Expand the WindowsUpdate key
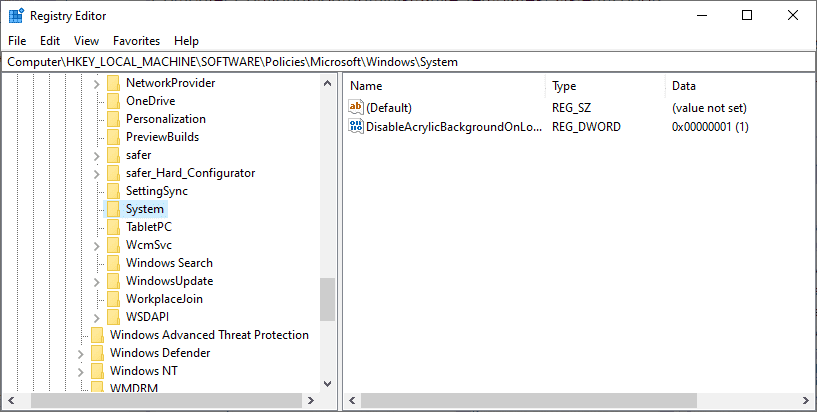Viewport: 817px width, 412px height. (x=97, y=281)
